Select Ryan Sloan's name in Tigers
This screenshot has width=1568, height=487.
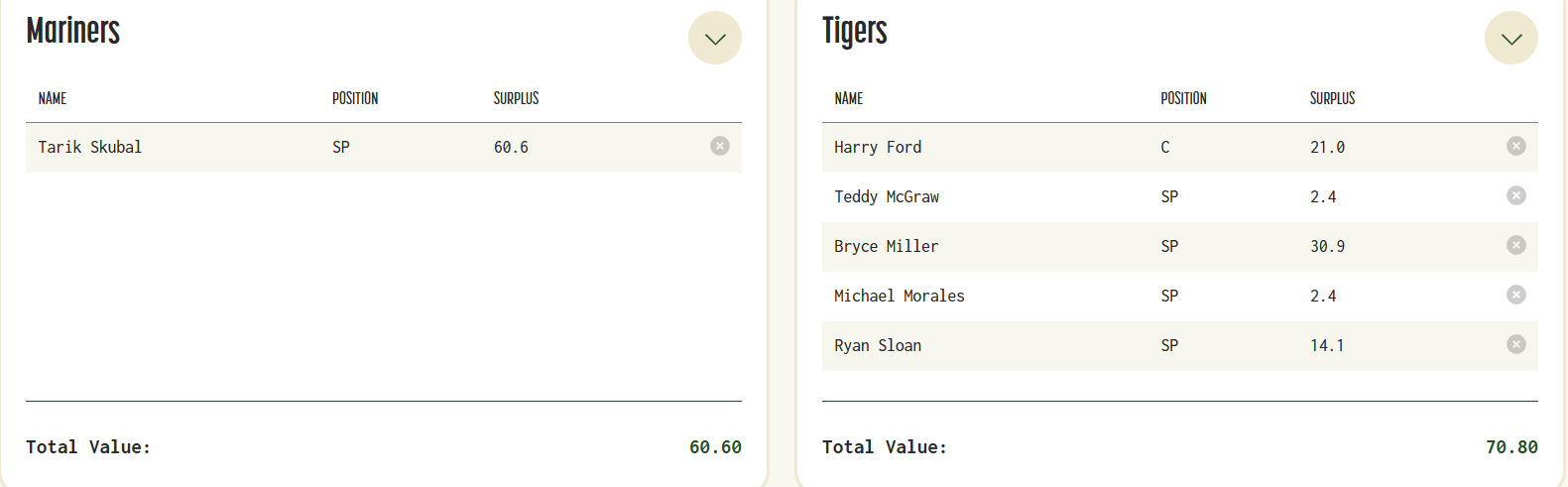[878, 345]
